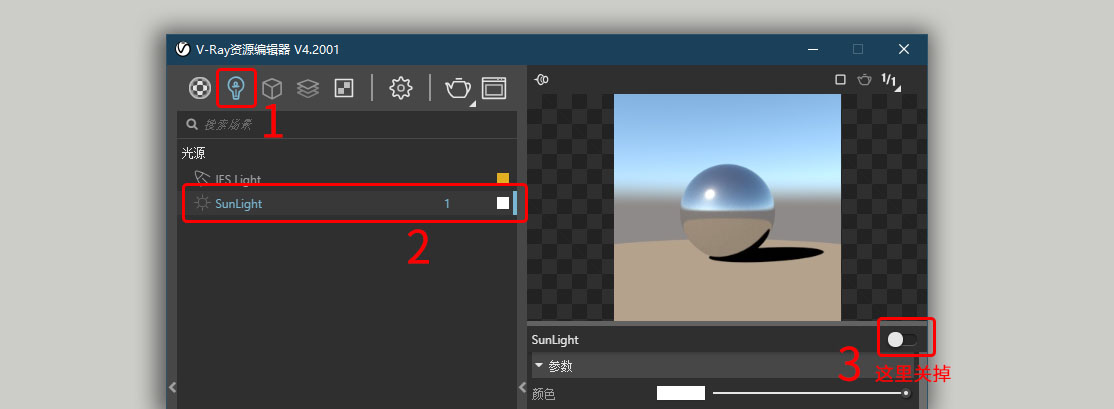Select the SunLight row in the list
Screen dimensions: 1114x409
[x=347, y=204]
